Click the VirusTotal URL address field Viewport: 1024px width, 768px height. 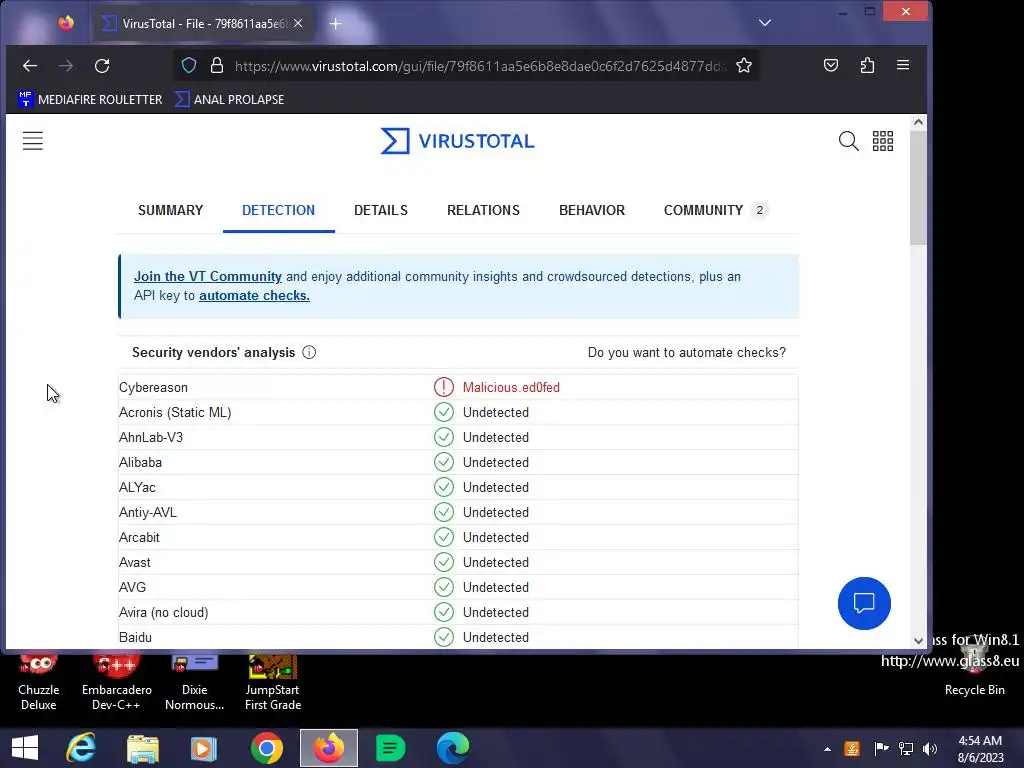(x=480, y=66)
